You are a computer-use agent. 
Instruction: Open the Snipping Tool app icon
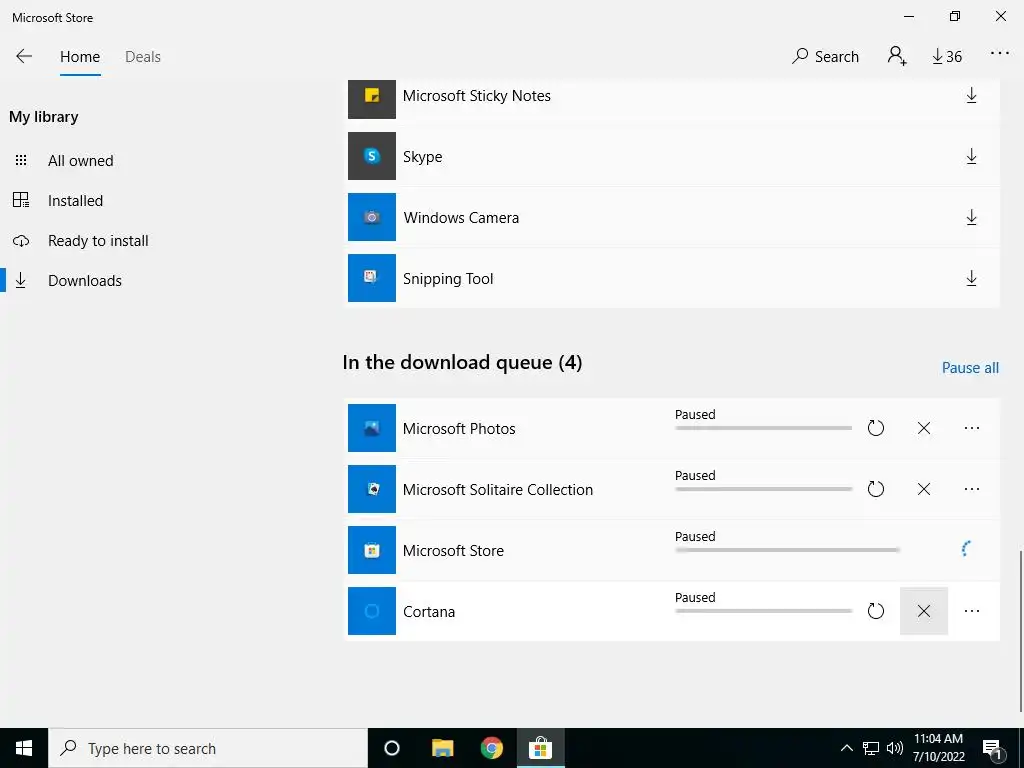tap(372, 278)
